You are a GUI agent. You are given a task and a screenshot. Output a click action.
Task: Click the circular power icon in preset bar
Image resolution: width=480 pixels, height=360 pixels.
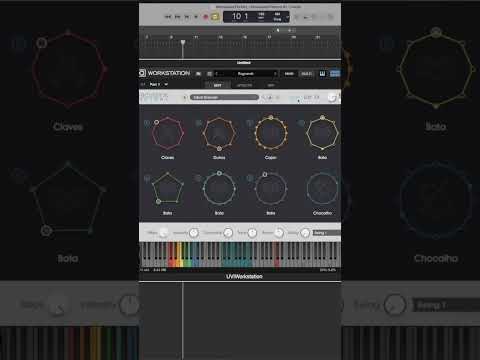click(332, 97)
